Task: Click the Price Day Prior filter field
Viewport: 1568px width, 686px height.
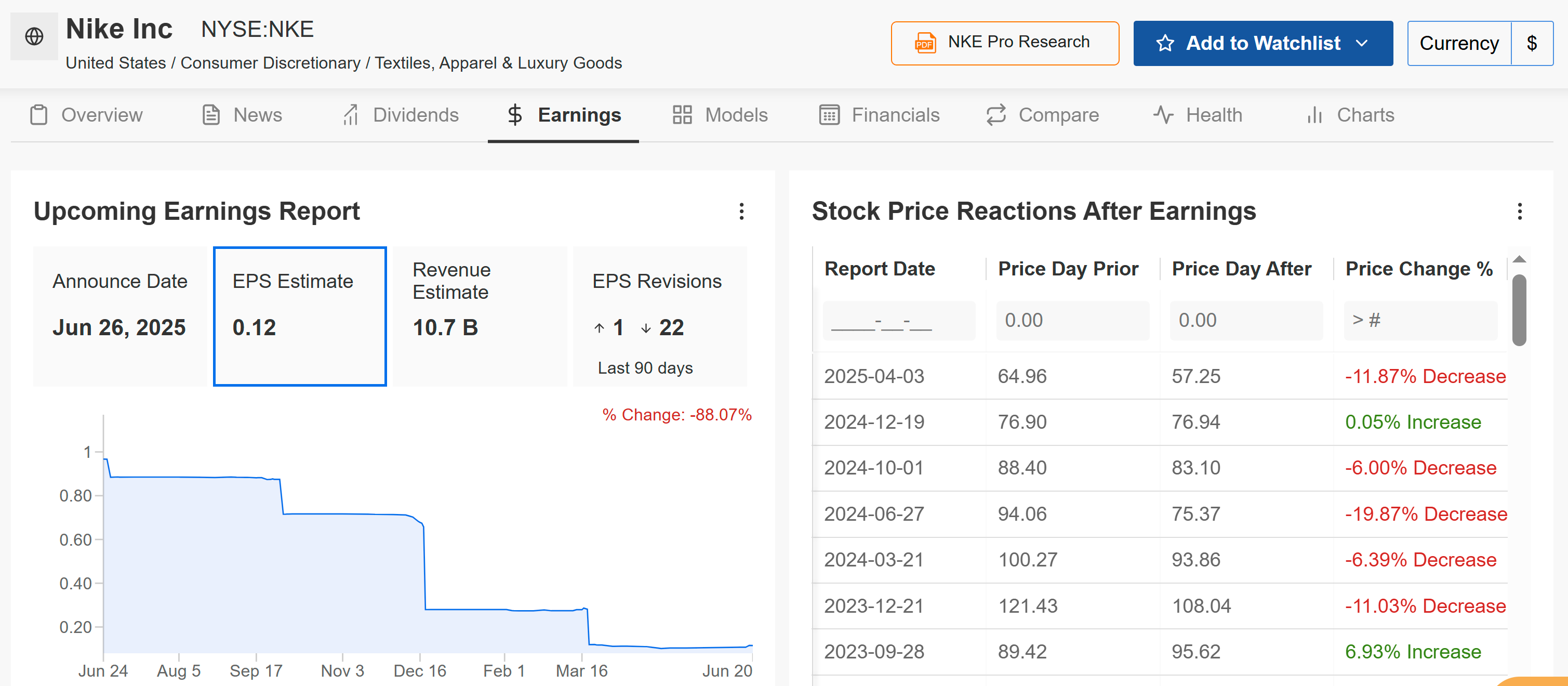Action: tap(1072, 320)
